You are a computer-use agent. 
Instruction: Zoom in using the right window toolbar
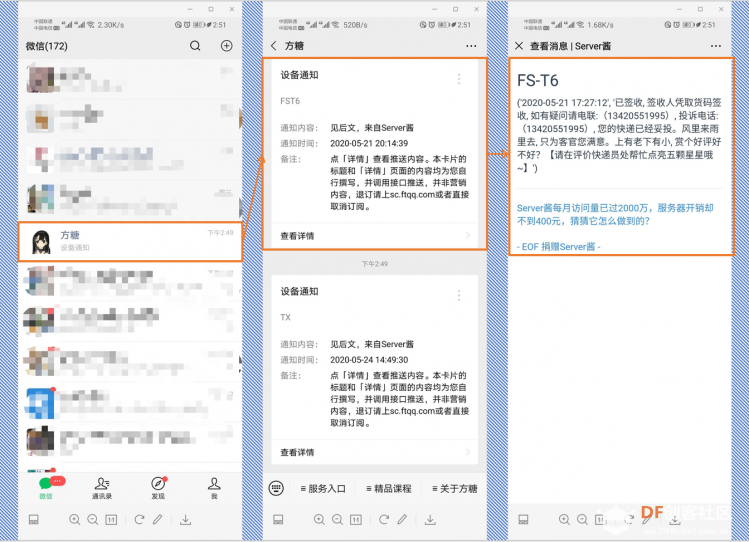(564, 520)
